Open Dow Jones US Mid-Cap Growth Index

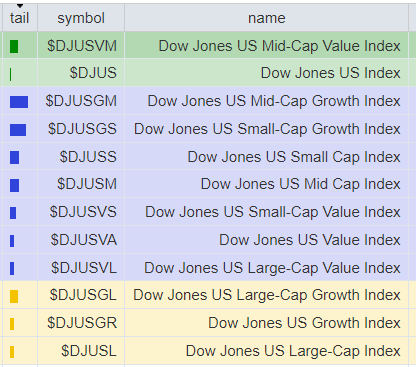pos(274,101)
